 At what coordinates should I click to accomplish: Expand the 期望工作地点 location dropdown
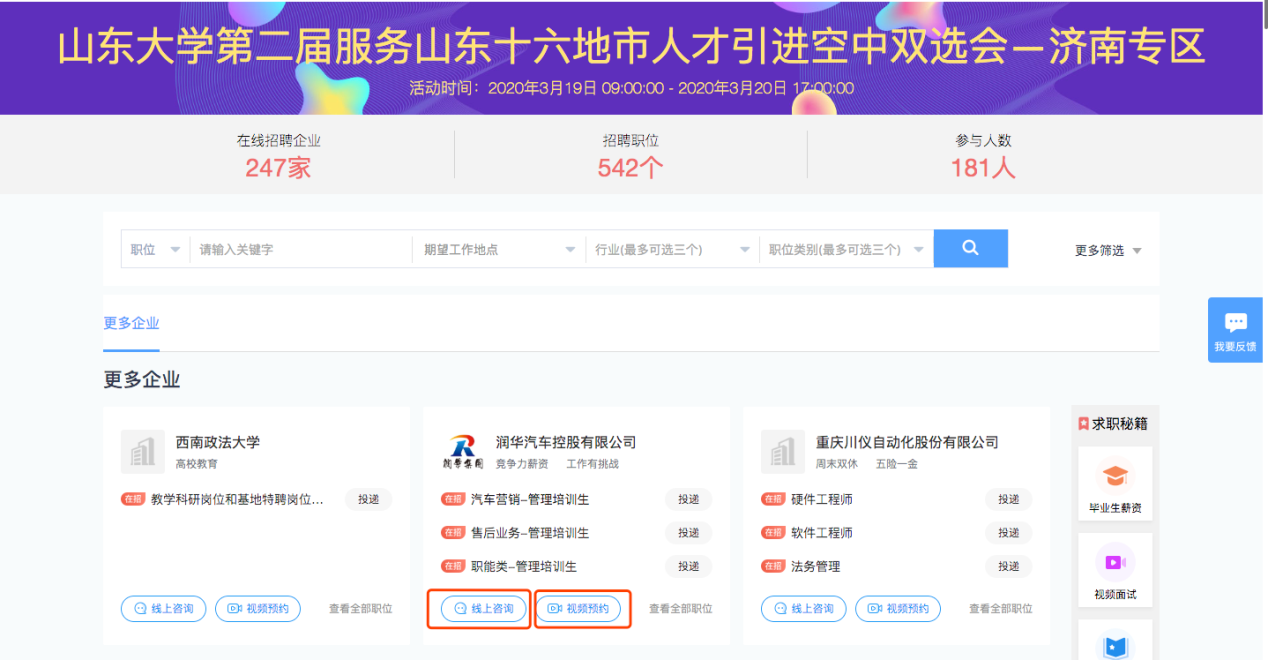click(499, 250)
